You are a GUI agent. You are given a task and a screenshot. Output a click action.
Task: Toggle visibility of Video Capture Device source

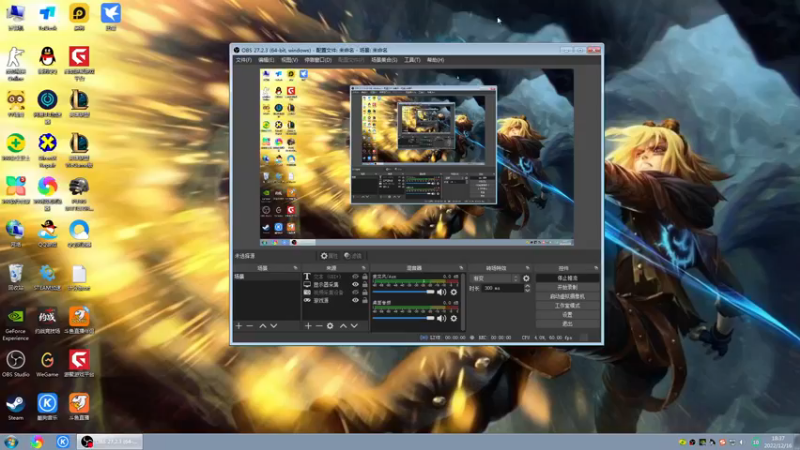click(x=356, y=293)
